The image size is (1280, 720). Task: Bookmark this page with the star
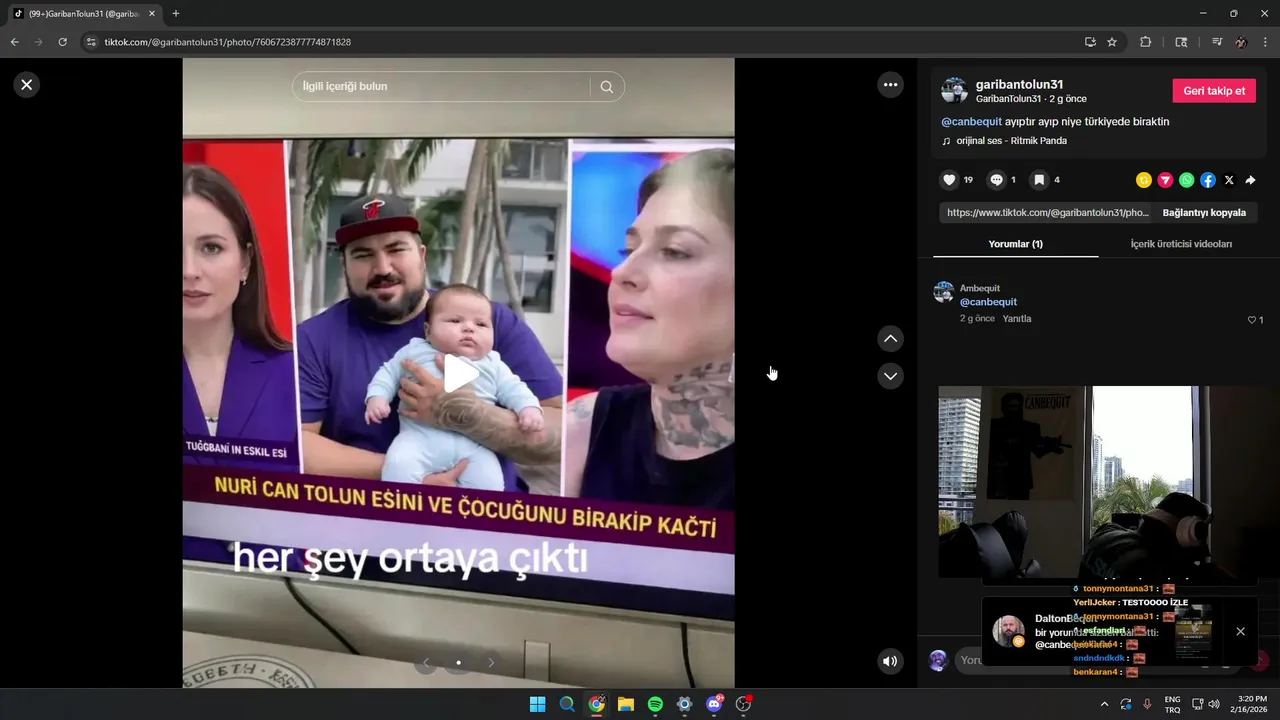[x=1112, y=42]
